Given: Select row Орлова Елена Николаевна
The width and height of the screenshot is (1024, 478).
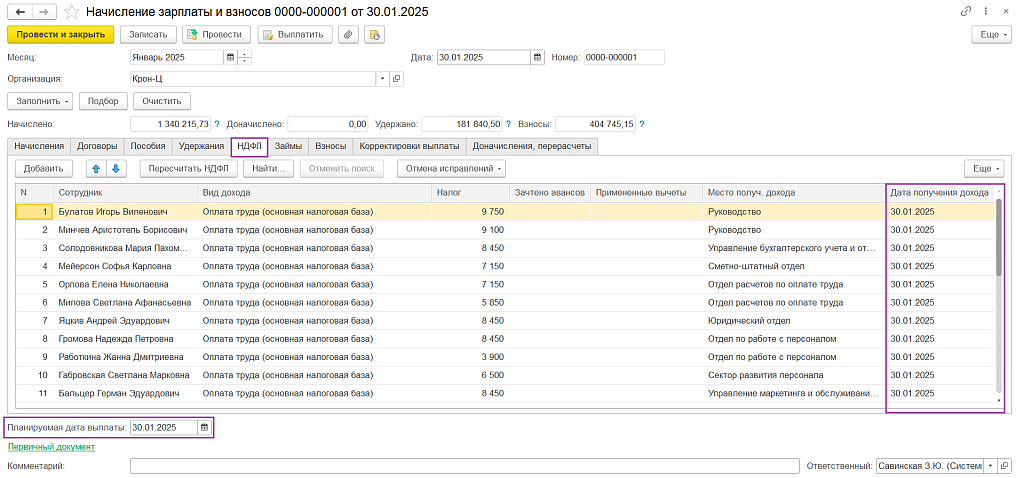Looking at the screenshot, I should click(x=505, y=285).
